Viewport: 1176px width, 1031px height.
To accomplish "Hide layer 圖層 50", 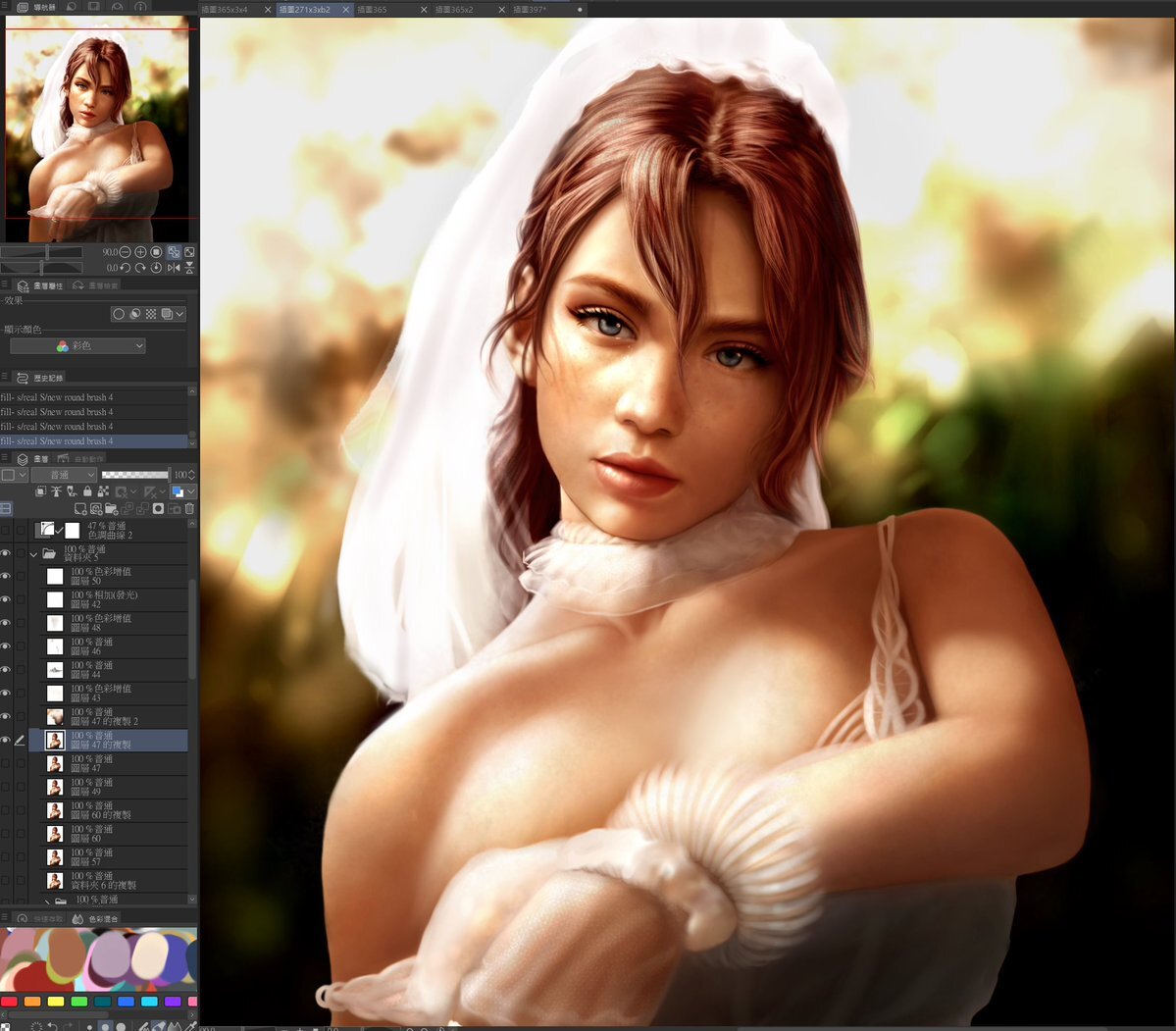I will (x=6, y=576).
